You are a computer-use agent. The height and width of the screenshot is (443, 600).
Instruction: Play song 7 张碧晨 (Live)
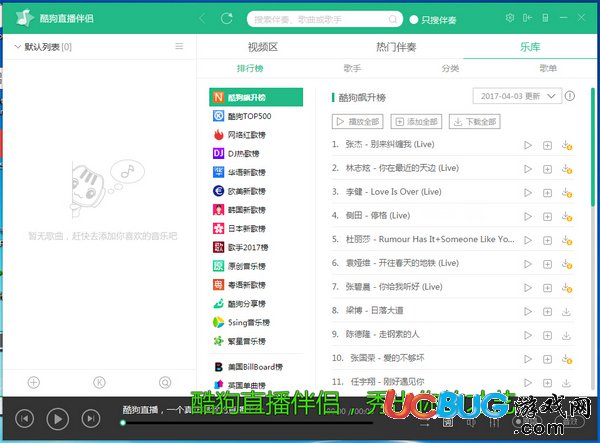[x=528, y=288]
